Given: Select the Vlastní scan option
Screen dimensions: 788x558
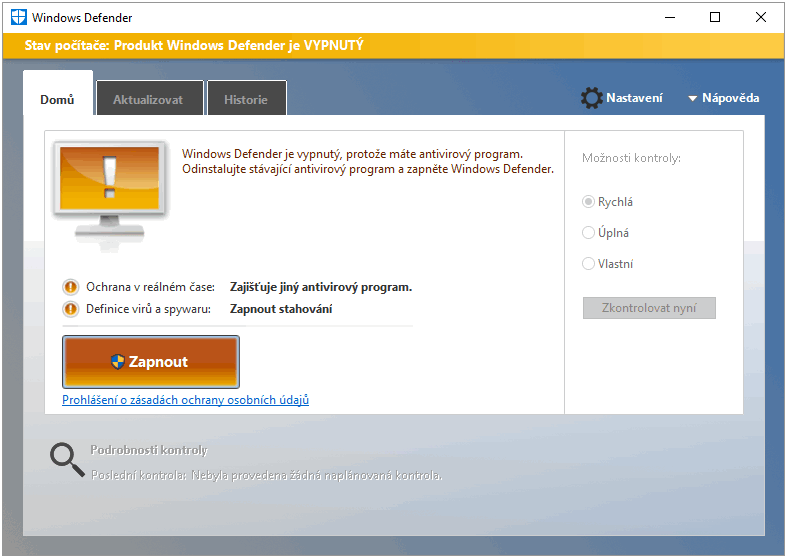Looking at the screenshot, I should (608, 263).
